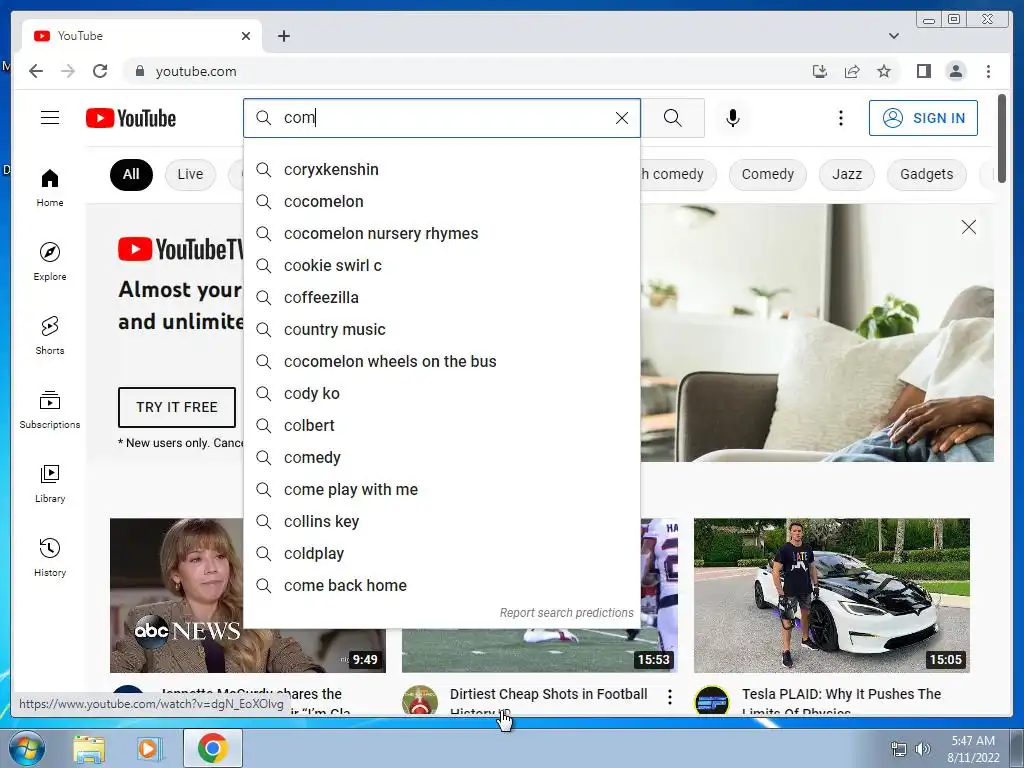Click the YouTube logo
The height and width of the screenshot is (768, 1024).
(131, 118)
